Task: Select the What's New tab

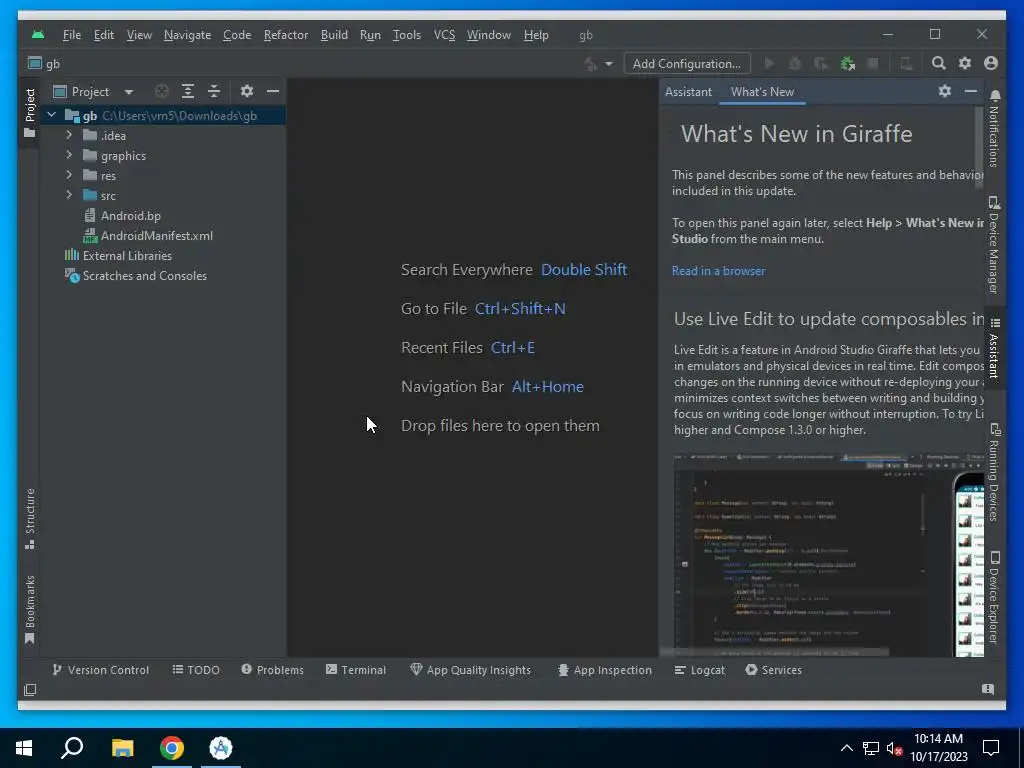Action: tap(762, 92)
